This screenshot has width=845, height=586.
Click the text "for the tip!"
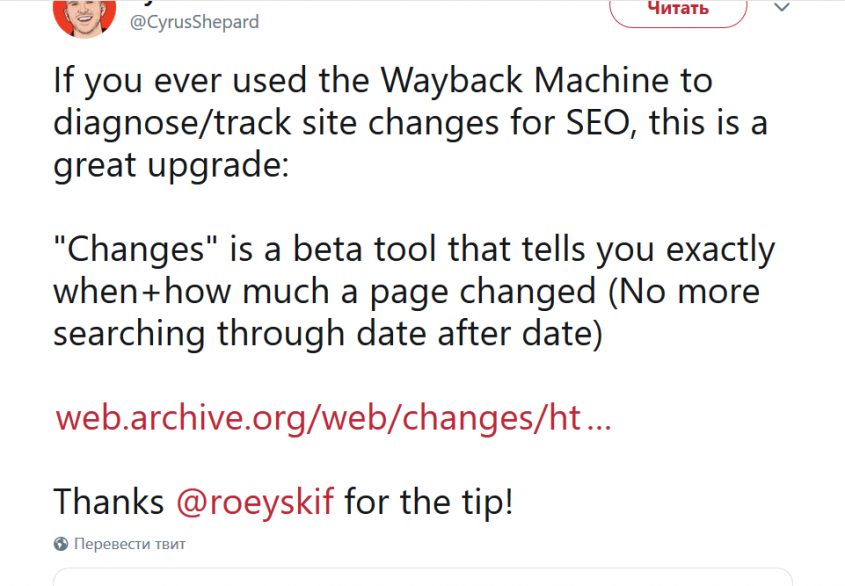(x=428, y=499)
